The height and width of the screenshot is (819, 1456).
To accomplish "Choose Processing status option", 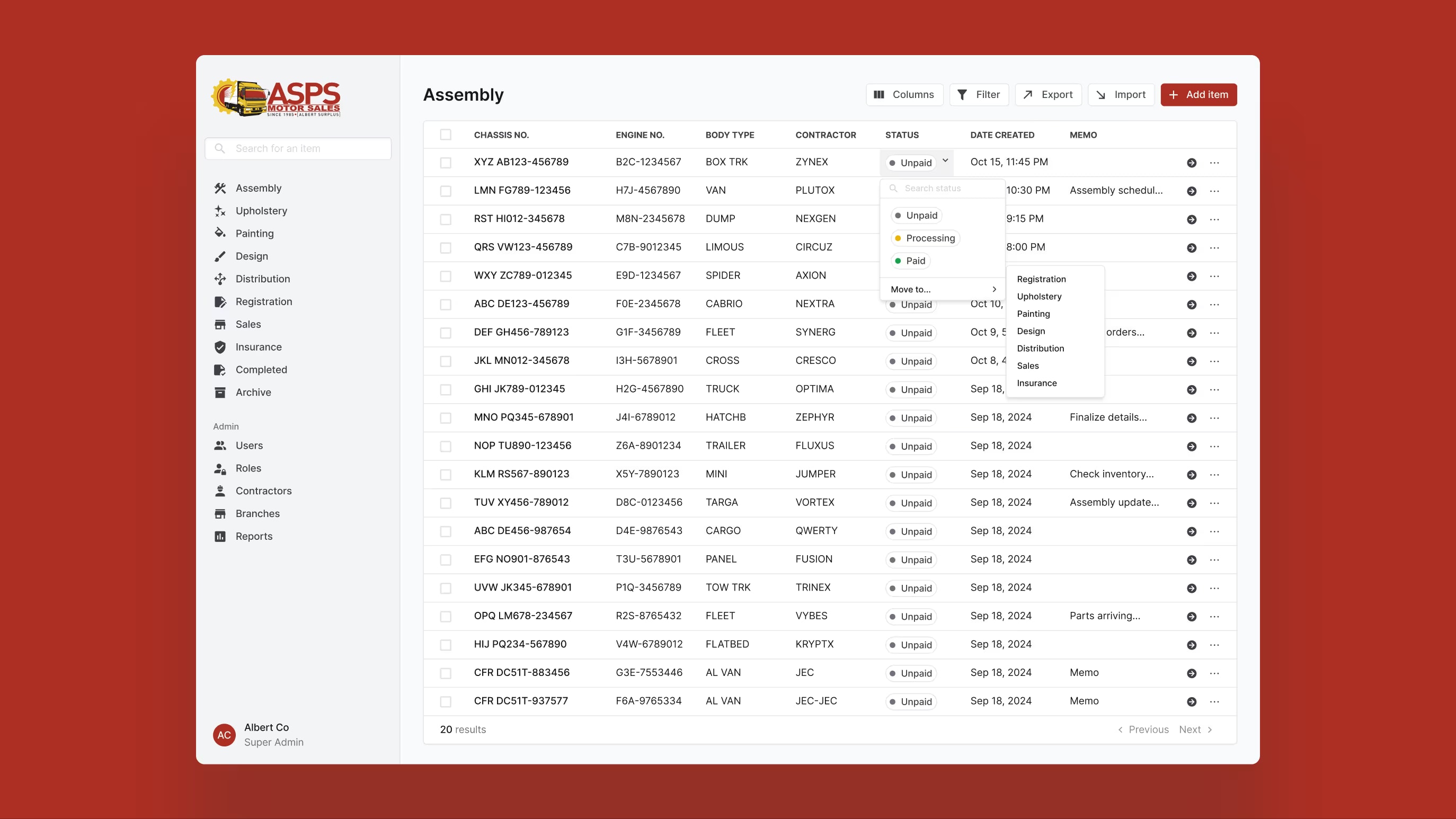I will pos(925,238).
